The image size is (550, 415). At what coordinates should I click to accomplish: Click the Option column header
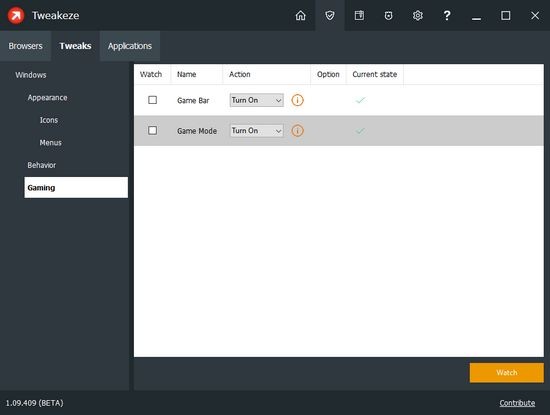328,74
